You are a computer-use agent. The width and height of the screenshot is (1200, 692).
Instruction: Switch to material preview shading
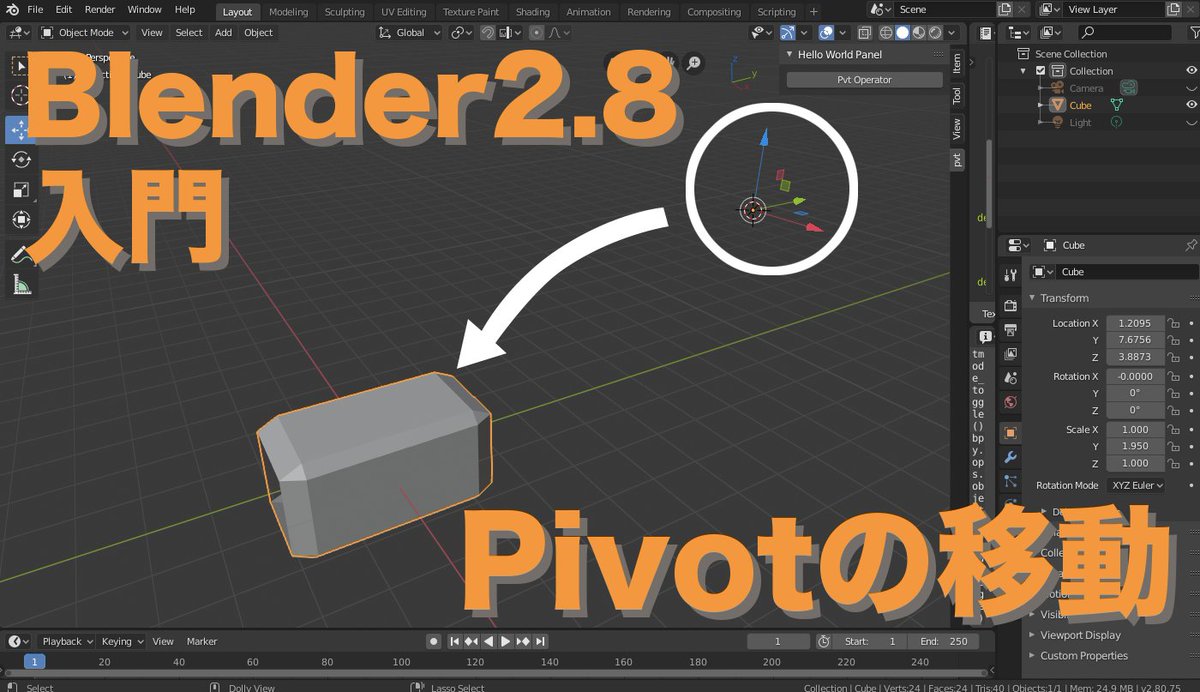[918, 32]
